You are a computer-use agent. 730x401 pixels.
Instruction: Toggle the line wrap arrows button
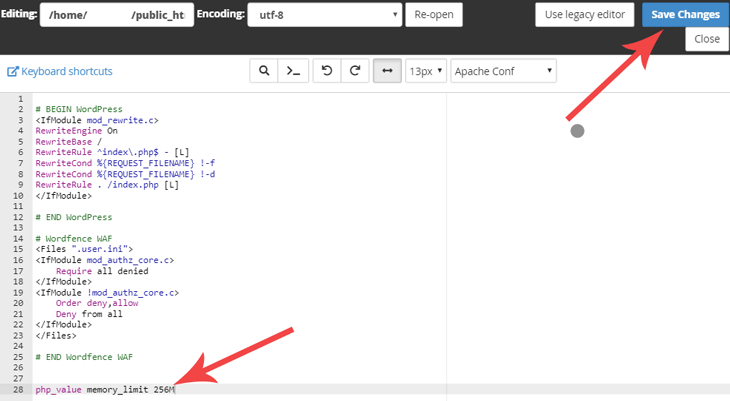point(387,71)
